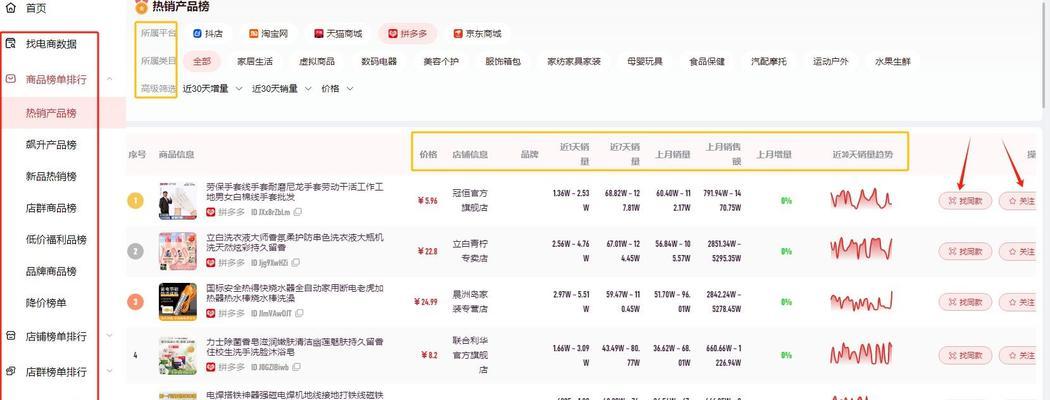
Task: Open the 冠恒官方旗舰店 store link
Action: 470,200
